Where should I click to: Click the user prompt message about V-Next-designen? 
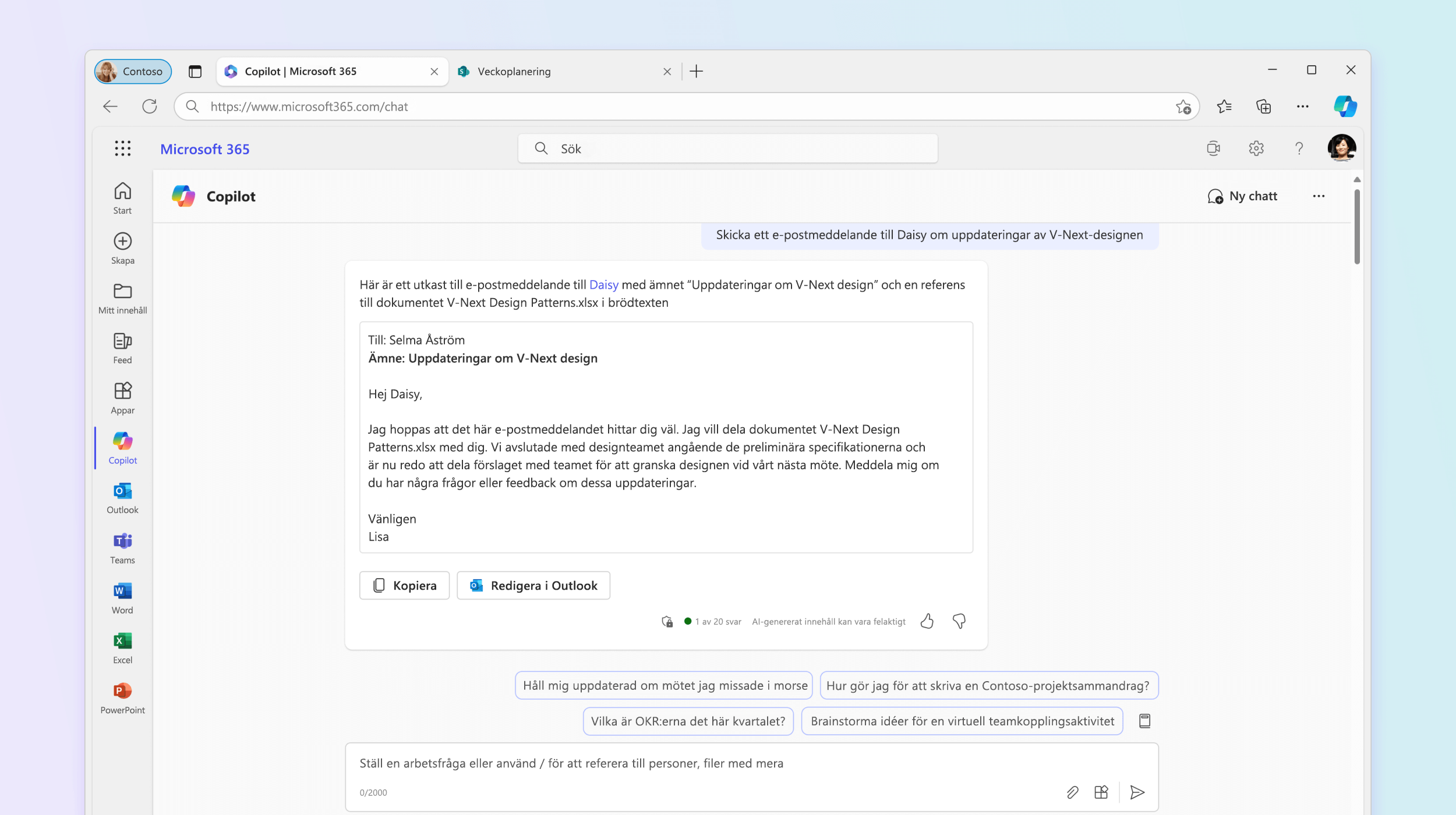pos(930,235)
